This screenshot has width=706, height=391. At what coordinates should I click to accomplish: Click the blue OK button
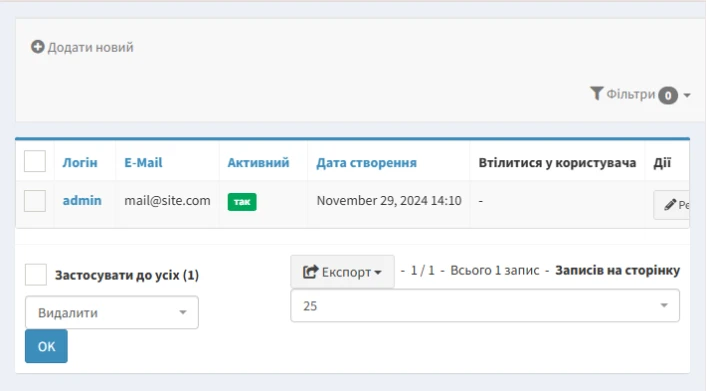tap(46, 346)
